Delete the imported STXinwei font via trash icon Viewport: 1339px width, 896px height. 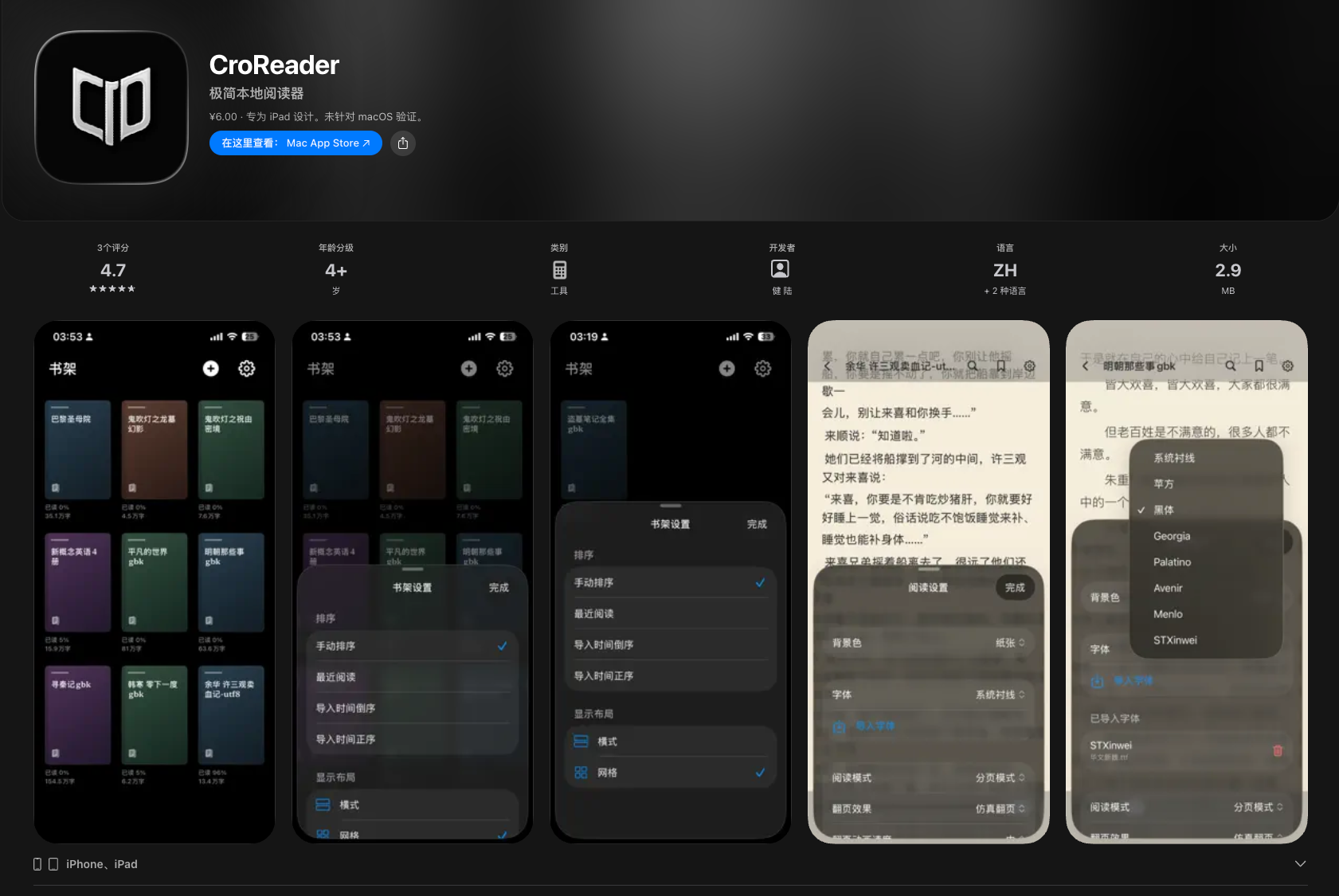(x=1278, y=750)
